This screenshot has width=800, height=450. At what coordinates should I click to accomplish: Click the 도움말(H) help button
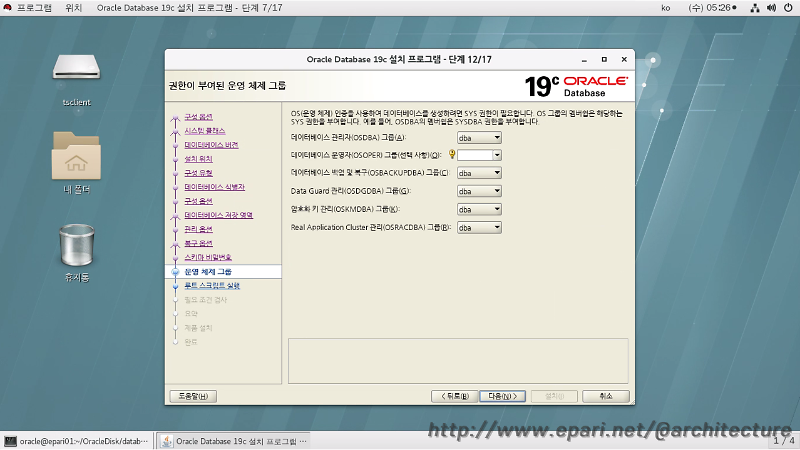click(x=193, y=396)
